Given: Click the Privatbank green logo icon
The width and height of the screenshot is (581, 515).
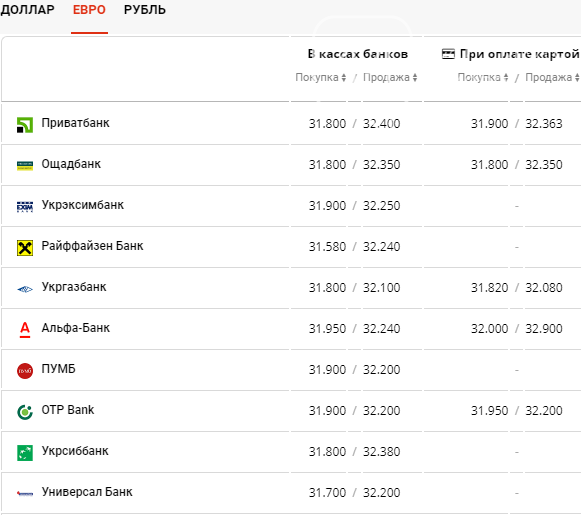Looking at the screenshot, I should (25, 125).
